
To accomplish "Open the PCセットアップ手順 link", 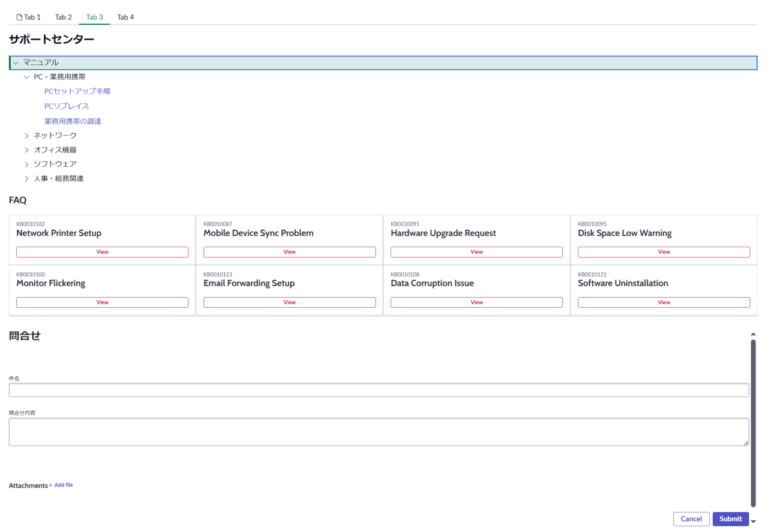I will (77, 91).
